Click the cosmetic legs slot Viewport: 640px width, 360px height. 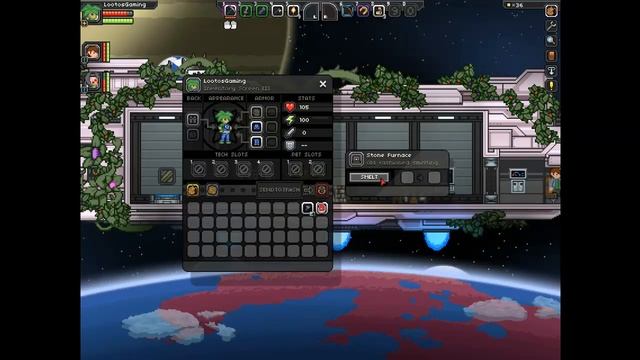click(x=271, y=142)
